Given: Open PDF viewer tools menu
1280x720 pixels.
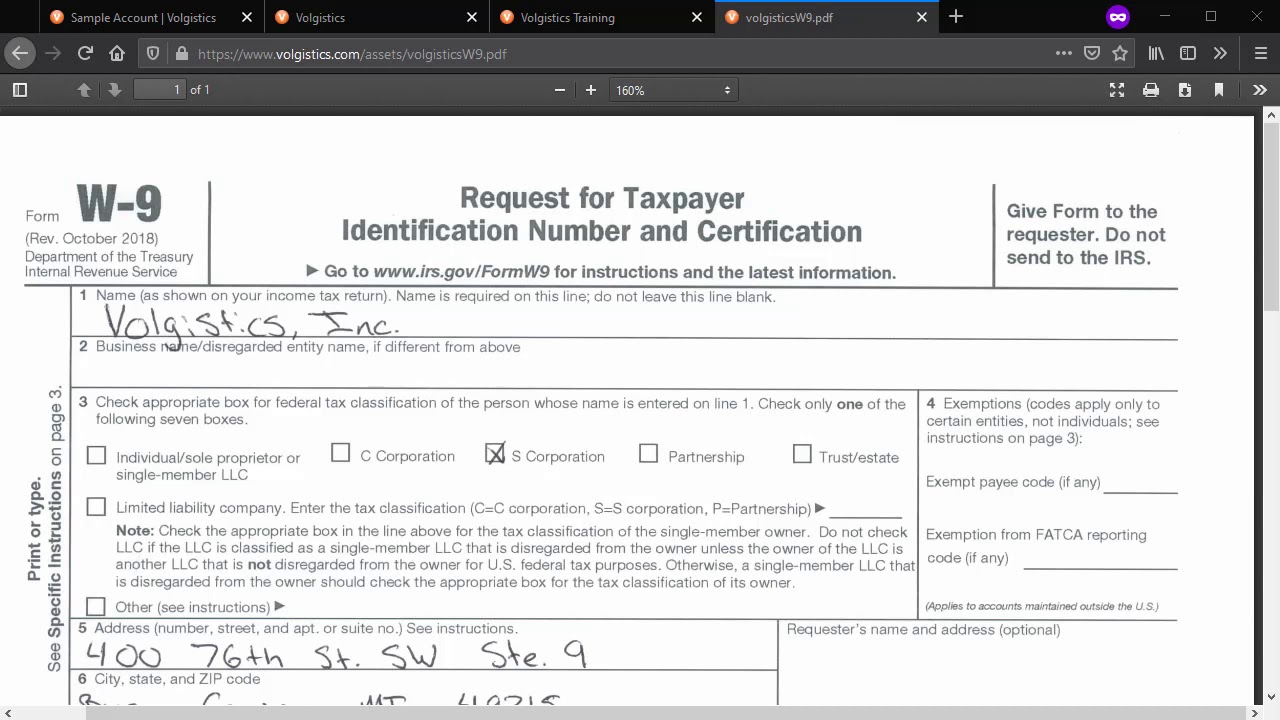Looking at the screenshot, I should point(1260,90).
